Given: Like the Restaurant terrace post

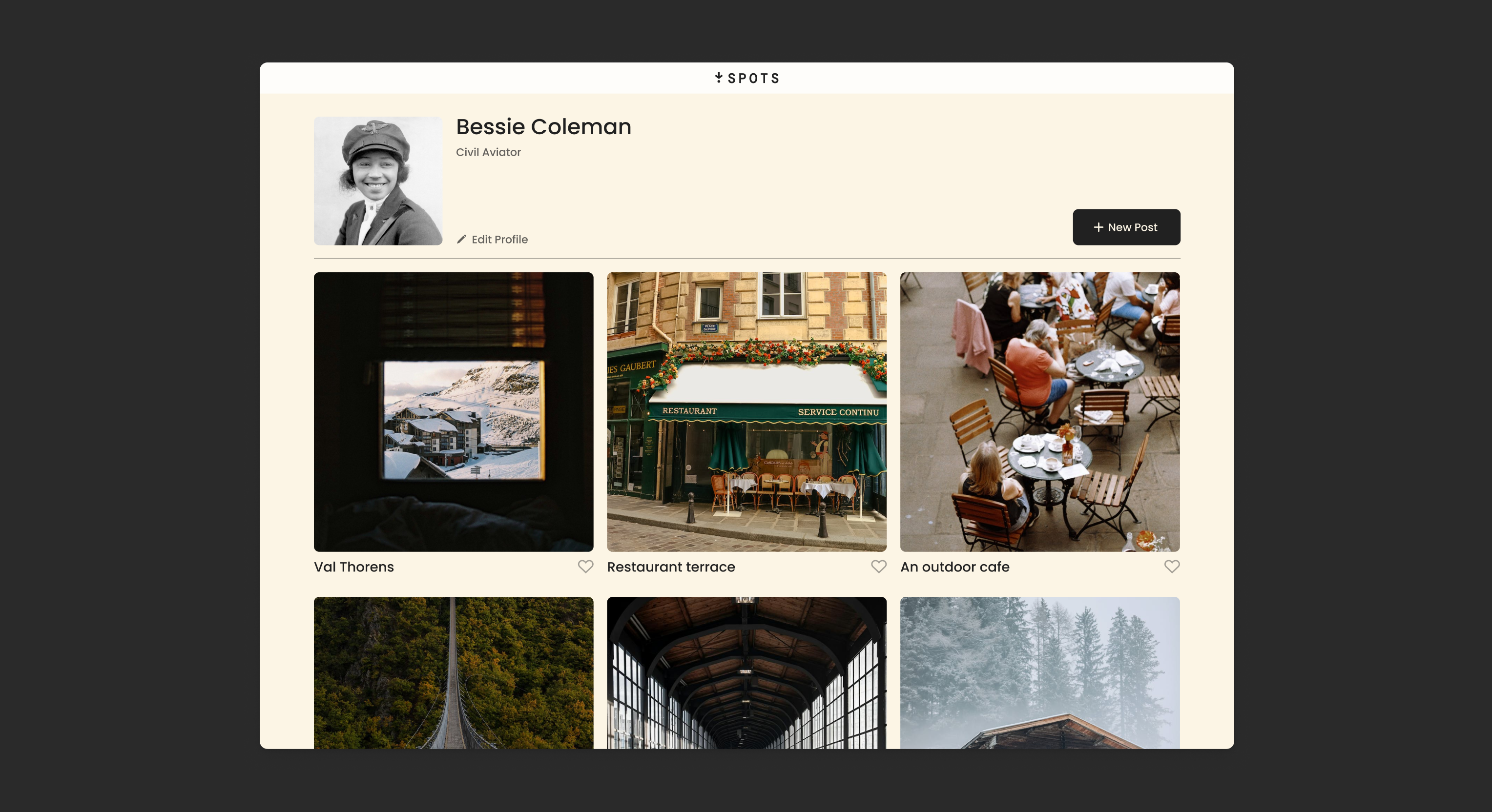Looking at the screenshot, I should 879,567.
